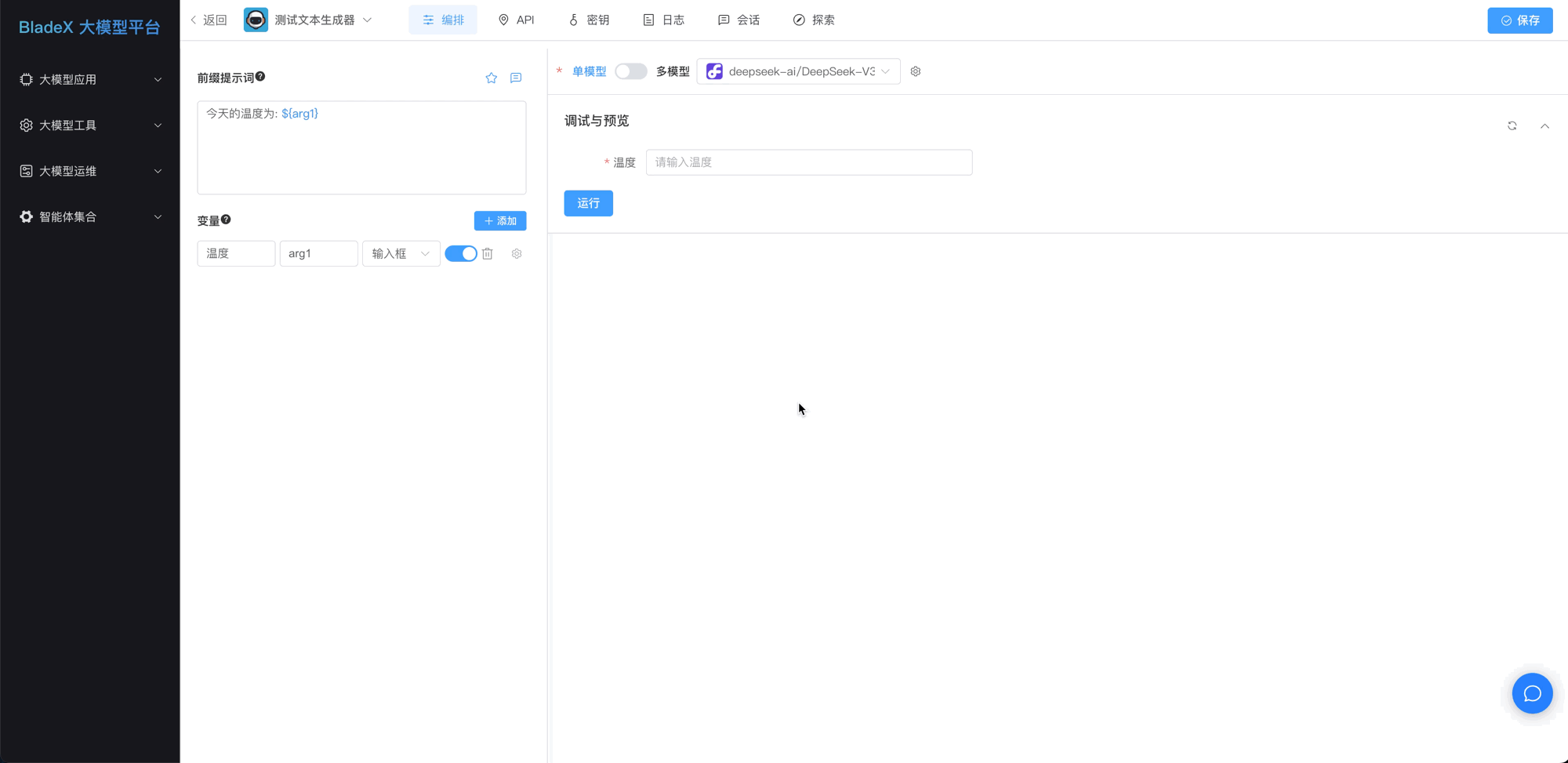
Task: Open settings gear for the arg1 variable
Action: tap(517, 253)
